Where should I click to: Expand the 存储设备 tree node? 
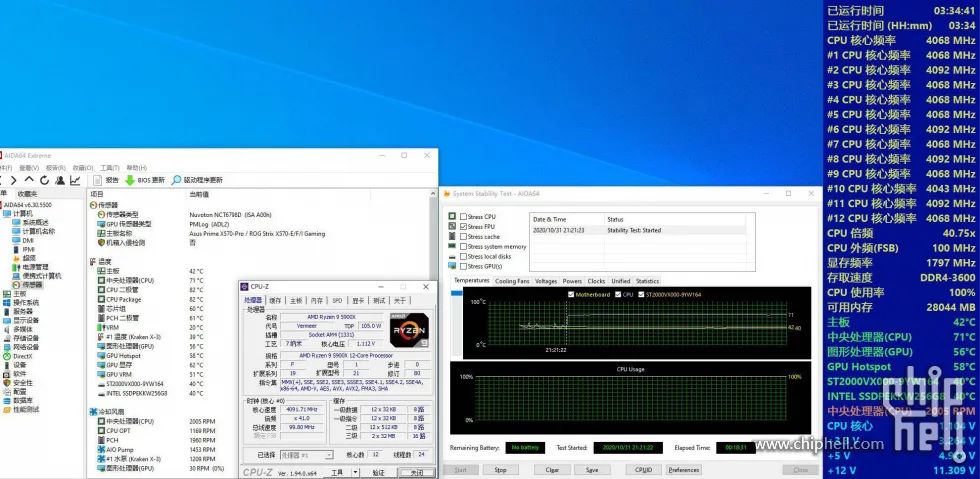pyautogui.click(x=21, y=338)
